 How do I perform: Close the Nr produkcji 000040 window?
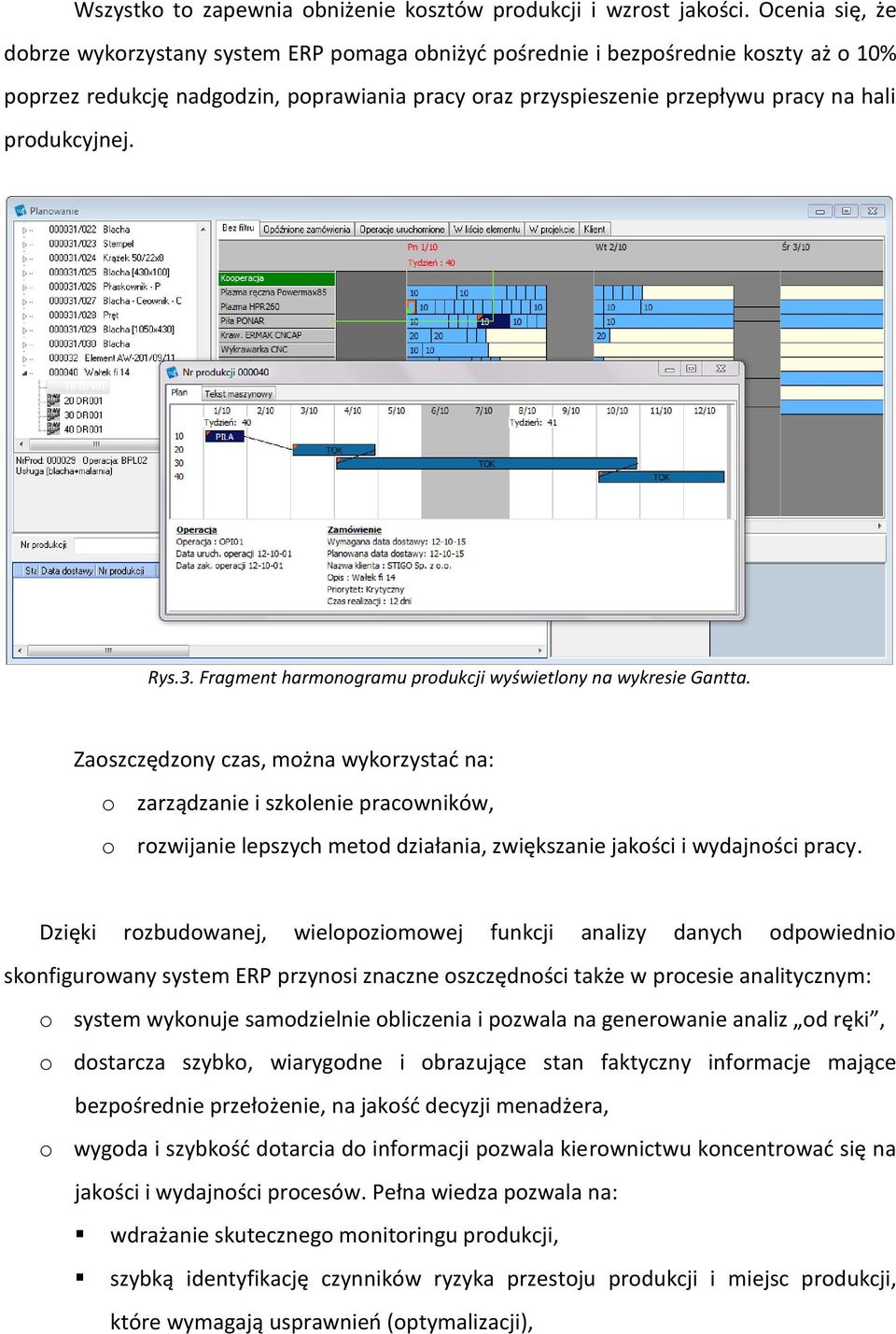pyautogui.click(x=721, y=369)
